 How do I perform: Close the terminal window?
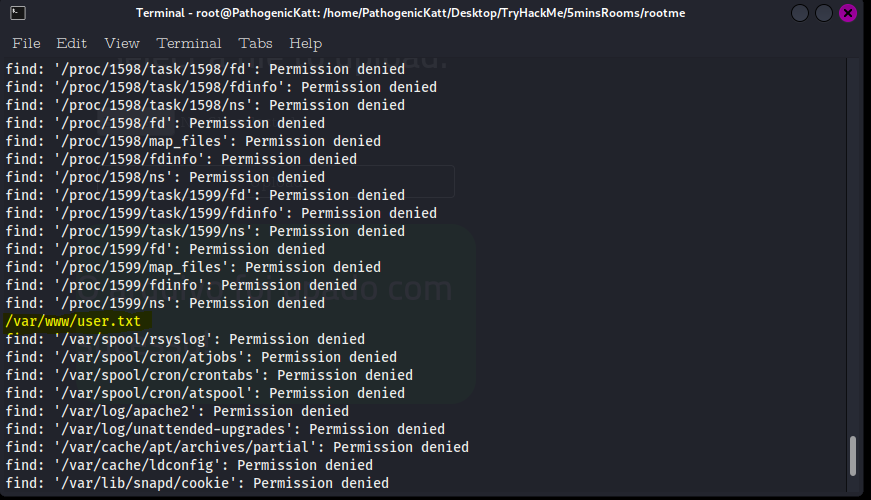tap(848, 13)
